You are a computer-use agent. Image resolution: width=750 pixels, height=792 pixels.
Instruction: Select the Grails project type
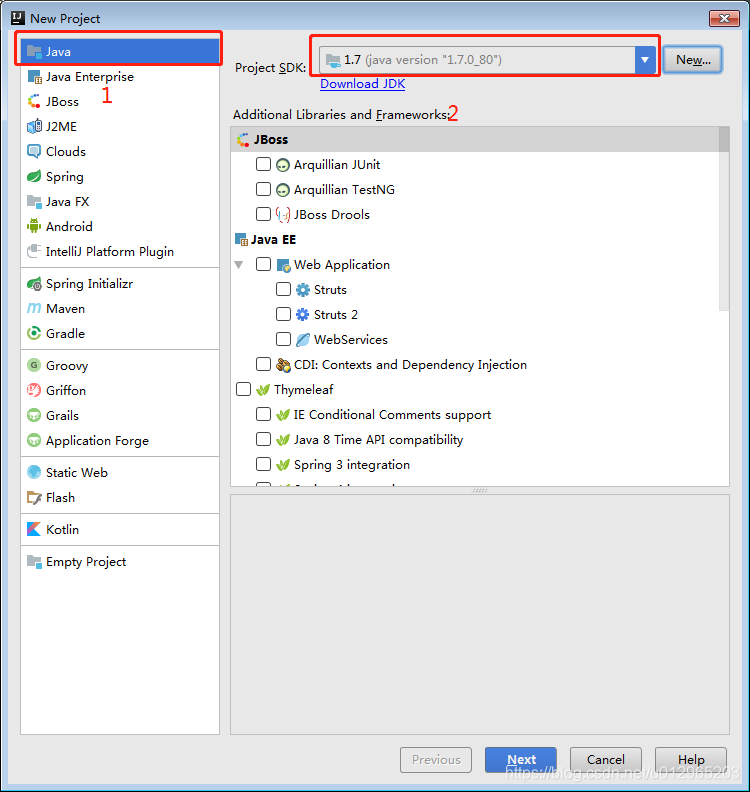120,415
